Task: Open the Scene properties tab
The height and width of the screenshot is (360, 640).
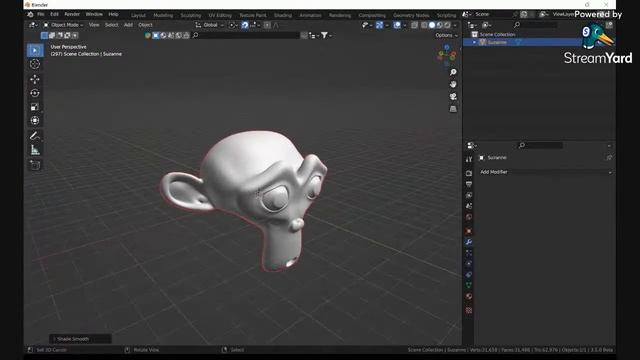Action: coord(469,206)
